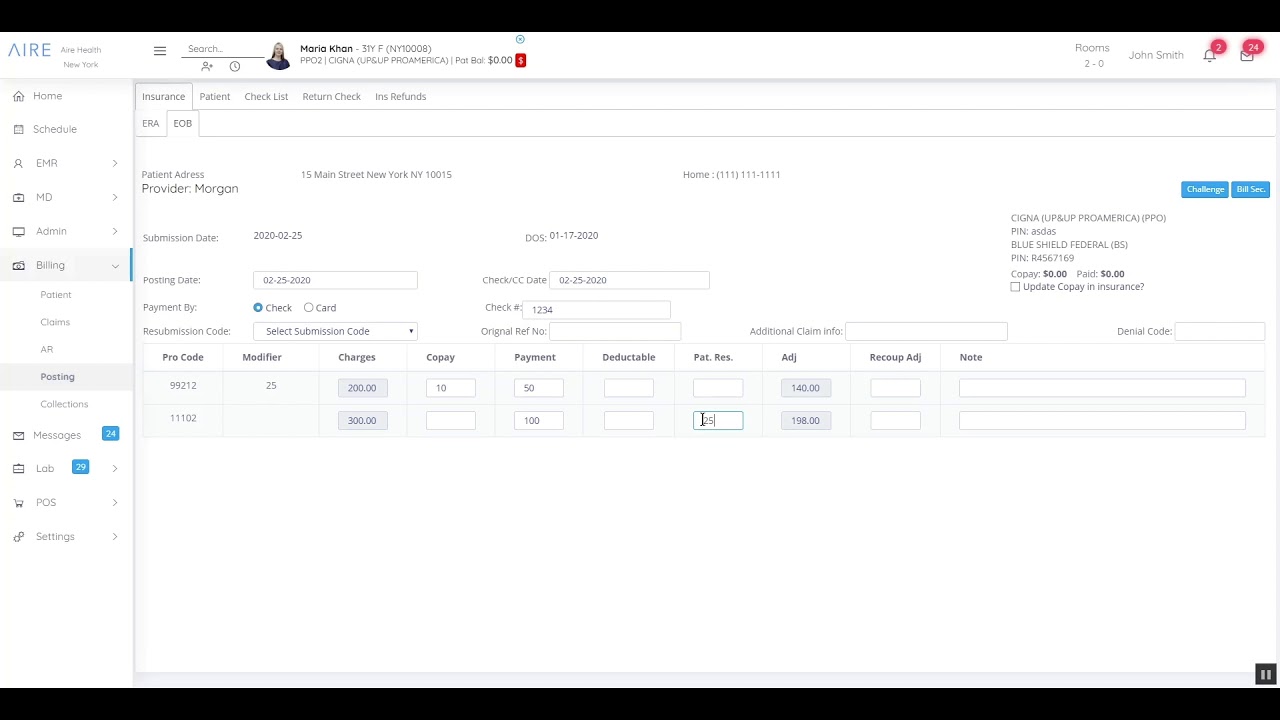
Task: Click the Settings icon in sidebar
Action: coord(19,536)
